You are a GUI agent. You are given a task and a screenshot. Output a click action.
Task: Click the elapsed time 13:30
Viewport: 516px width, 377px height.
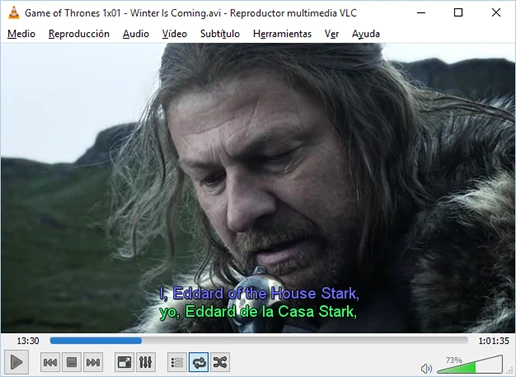28,341
